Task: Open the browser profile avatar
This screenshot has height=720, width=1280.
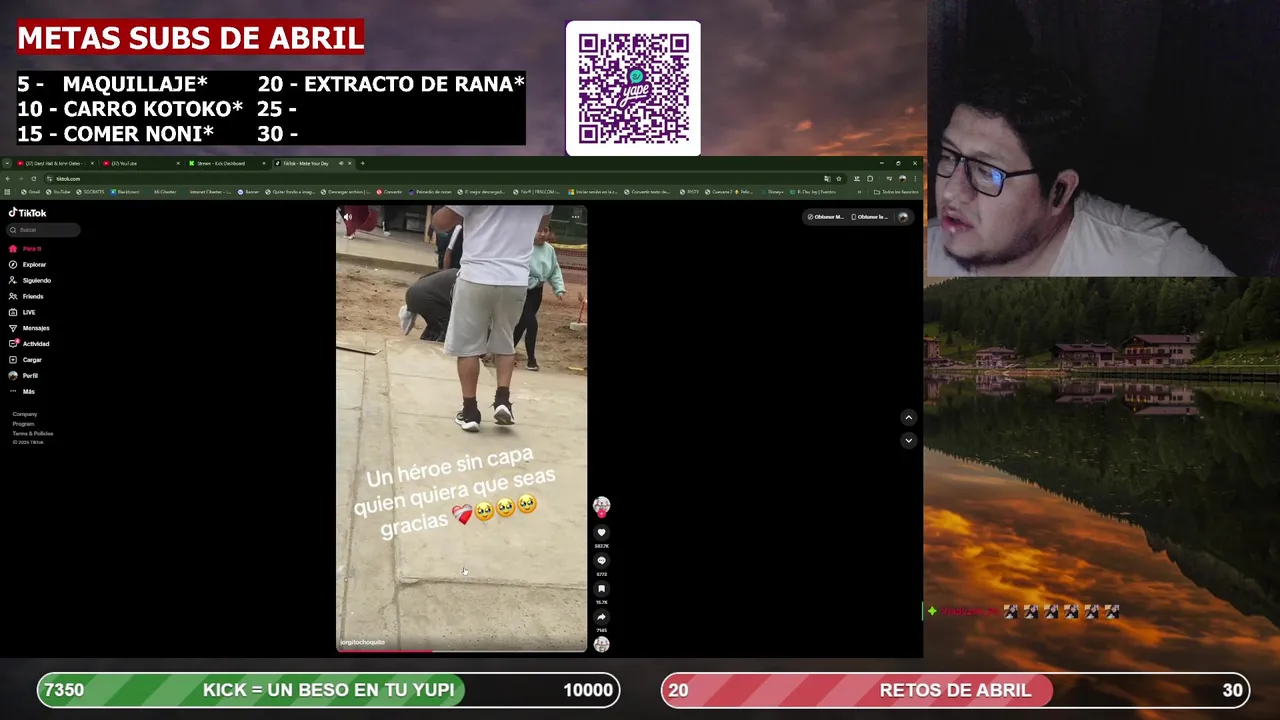Action: coord(902,179)
